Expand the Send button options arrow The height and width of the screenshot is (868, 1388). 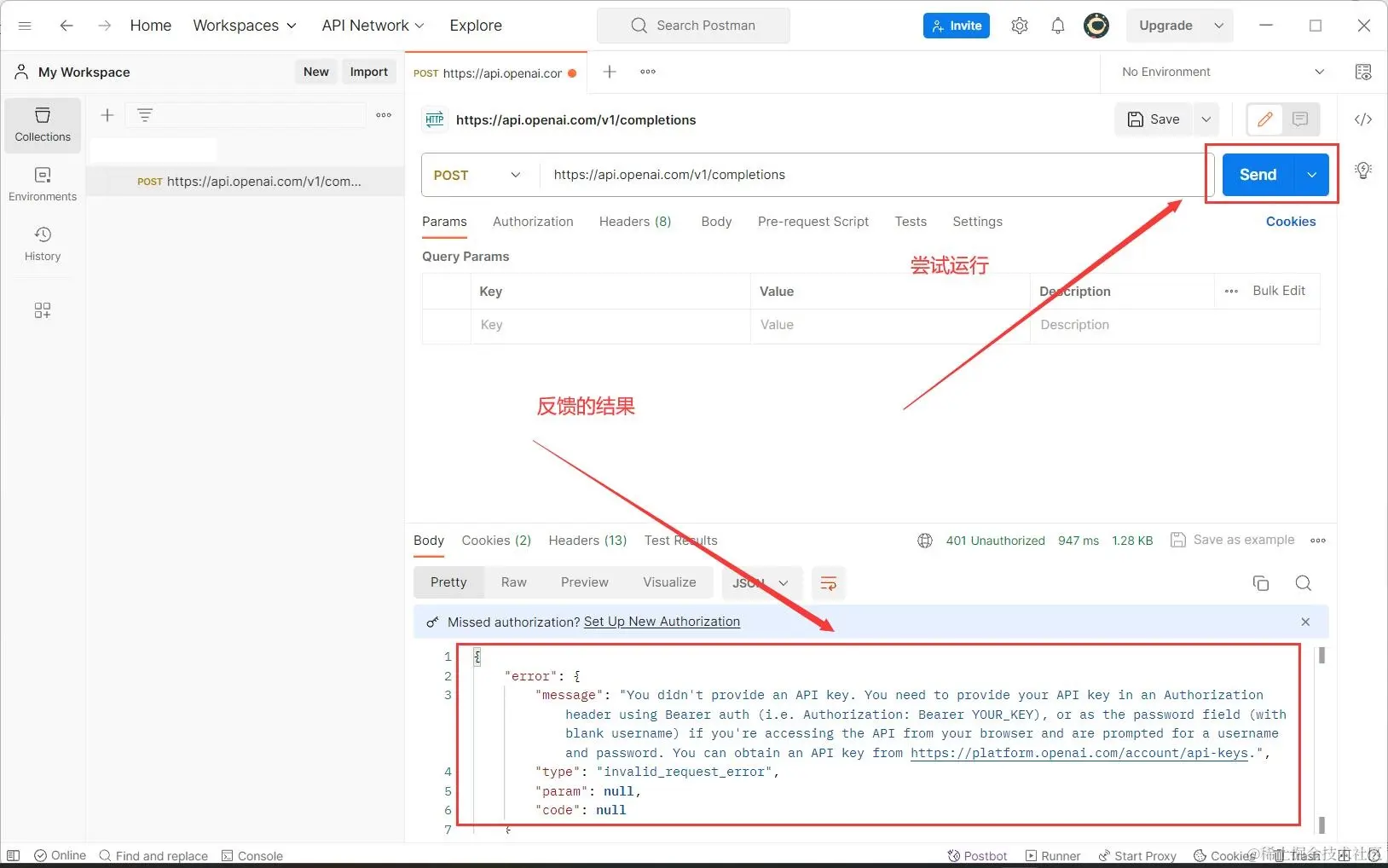click(x=1311, y=175)
